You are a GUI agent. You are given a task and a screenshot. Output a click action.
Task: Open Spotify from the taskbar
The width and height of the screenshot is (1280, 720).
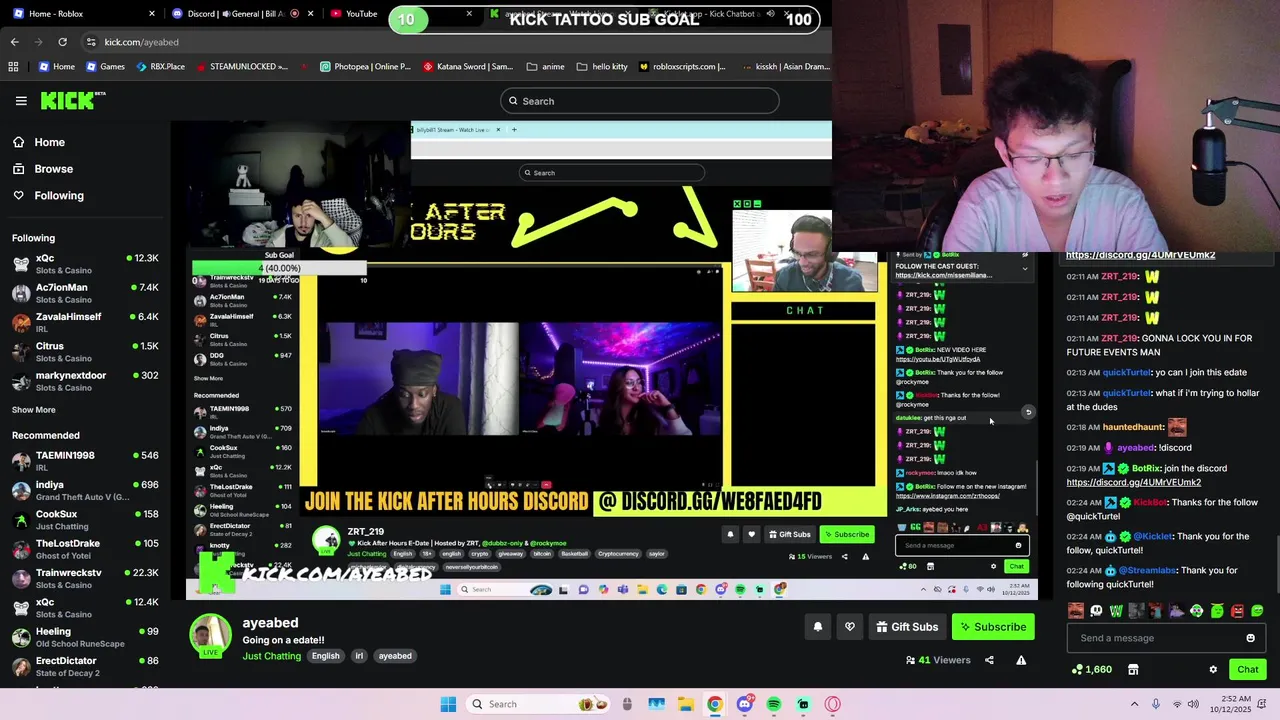774,704
